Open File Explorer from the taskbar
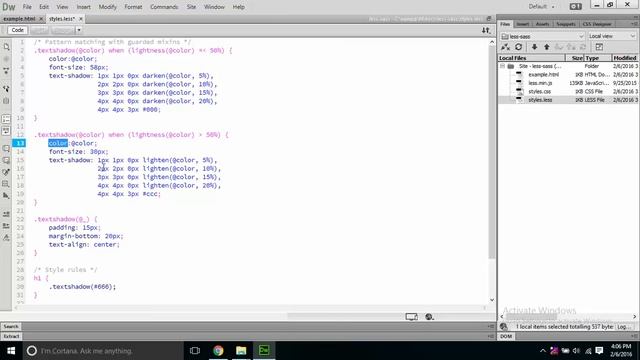640x360 pixels. point(241,351)
